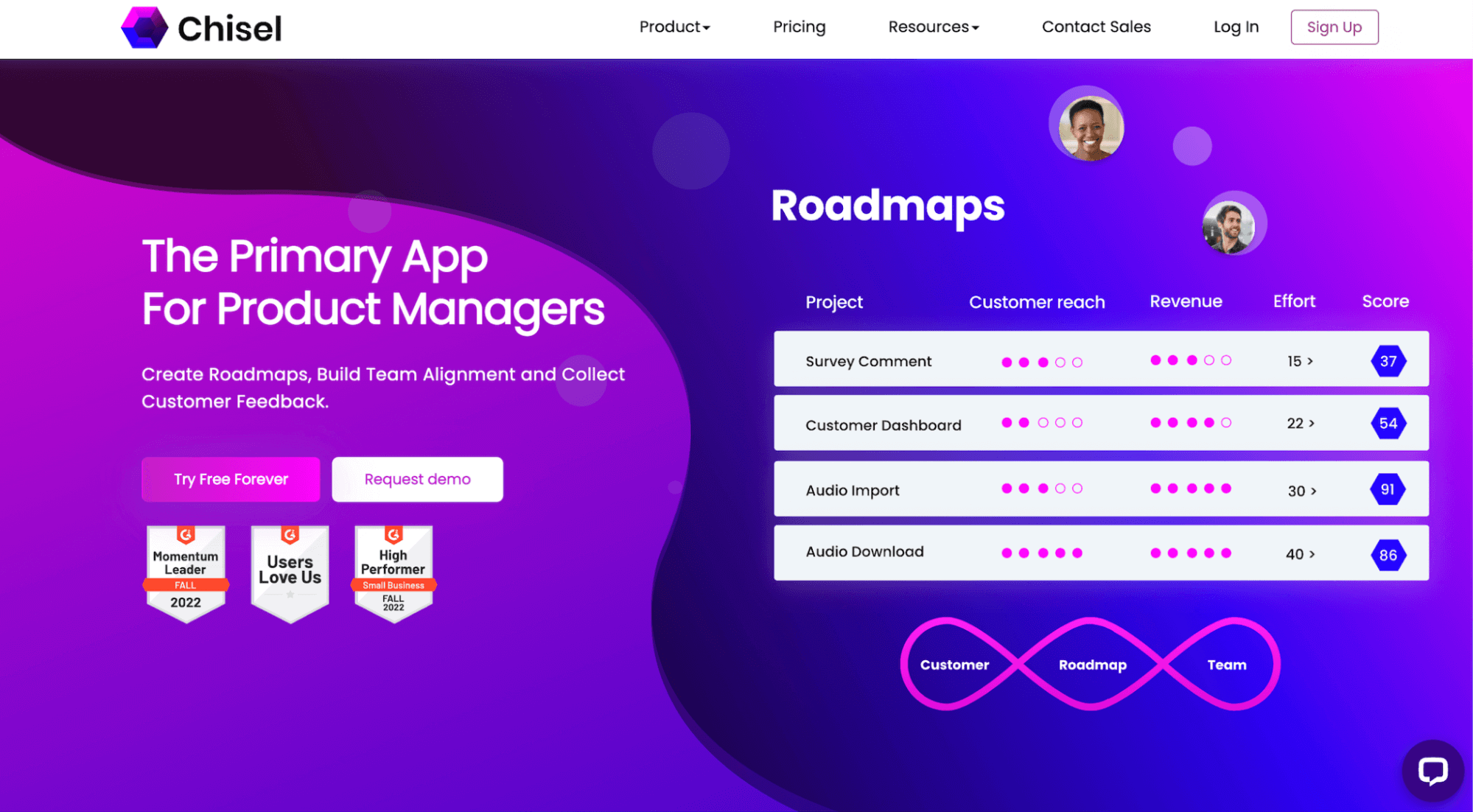Click the Contact Sales menu item
This screenshot has width=1473, height=812.
tap(1096, 27)
